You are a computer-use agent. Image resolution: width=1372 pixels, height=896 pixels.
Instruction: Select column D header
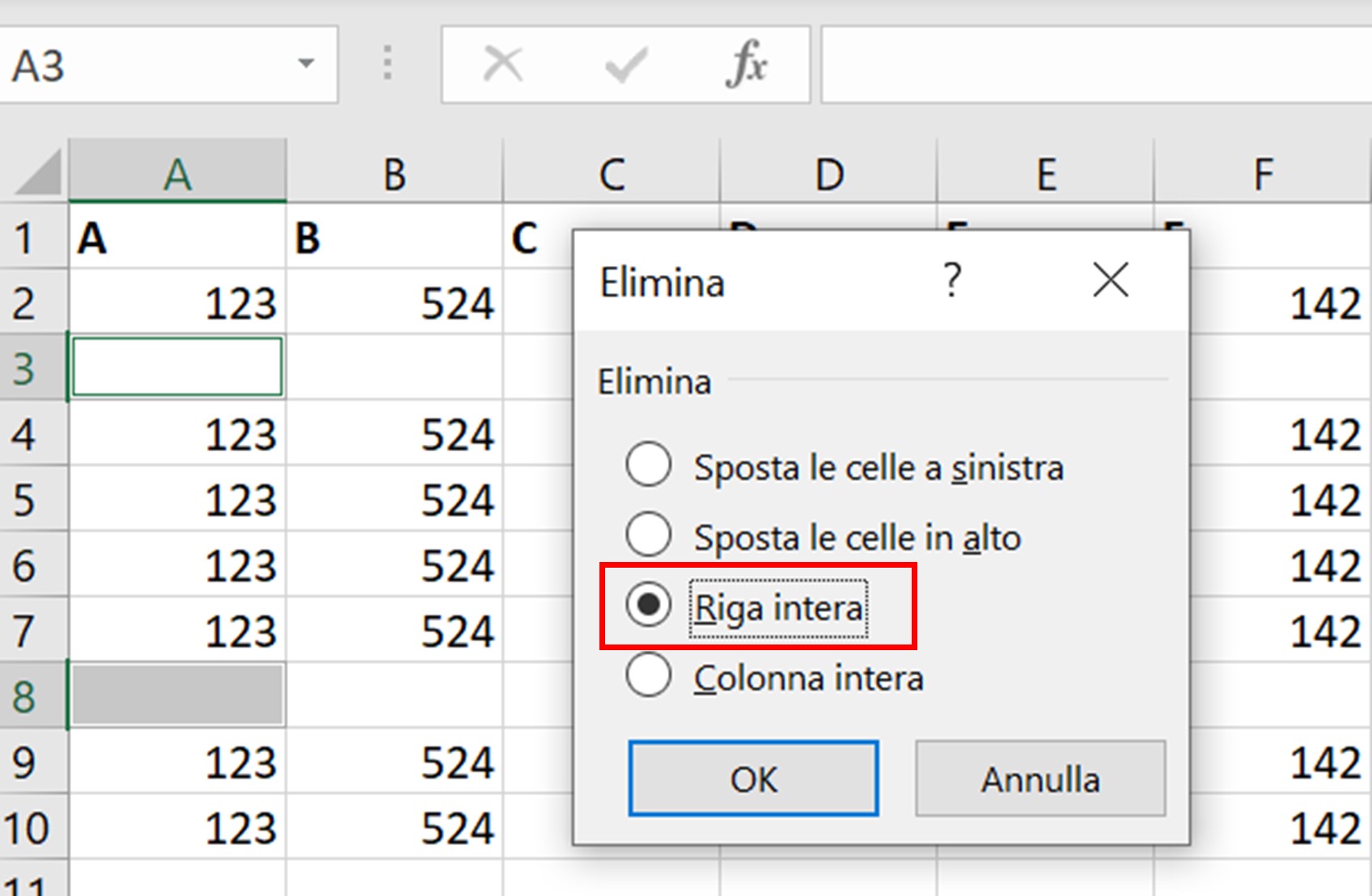pyautogui.click(x=828, y=171)
